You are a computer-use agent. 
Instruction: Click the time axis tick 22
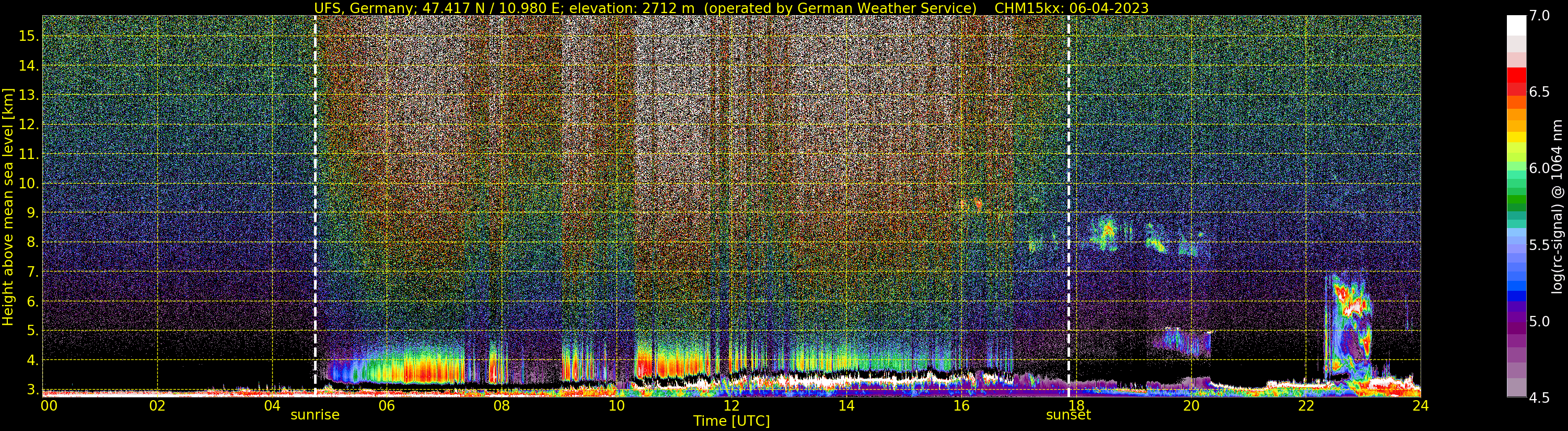click(x=1306, y=406)
